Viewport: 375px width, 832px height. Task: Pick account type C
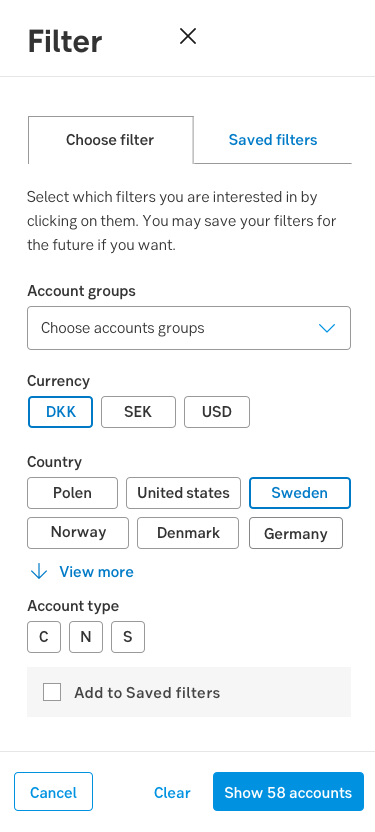click(44, 637)
